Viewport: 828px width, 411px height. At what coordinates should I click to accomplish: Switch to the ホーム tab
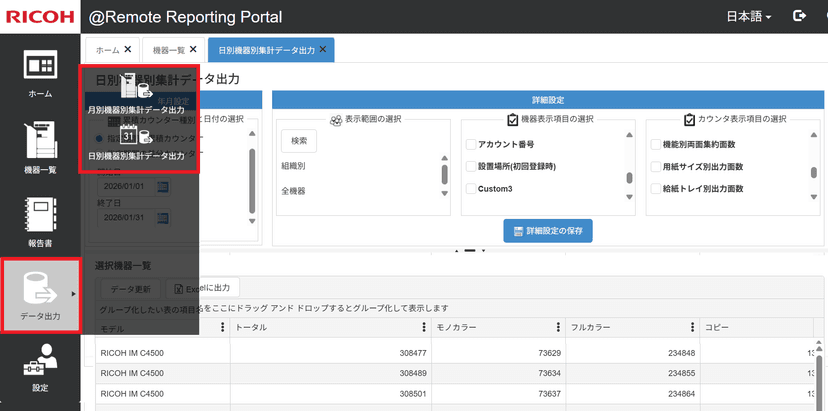(x=108, y=50)
